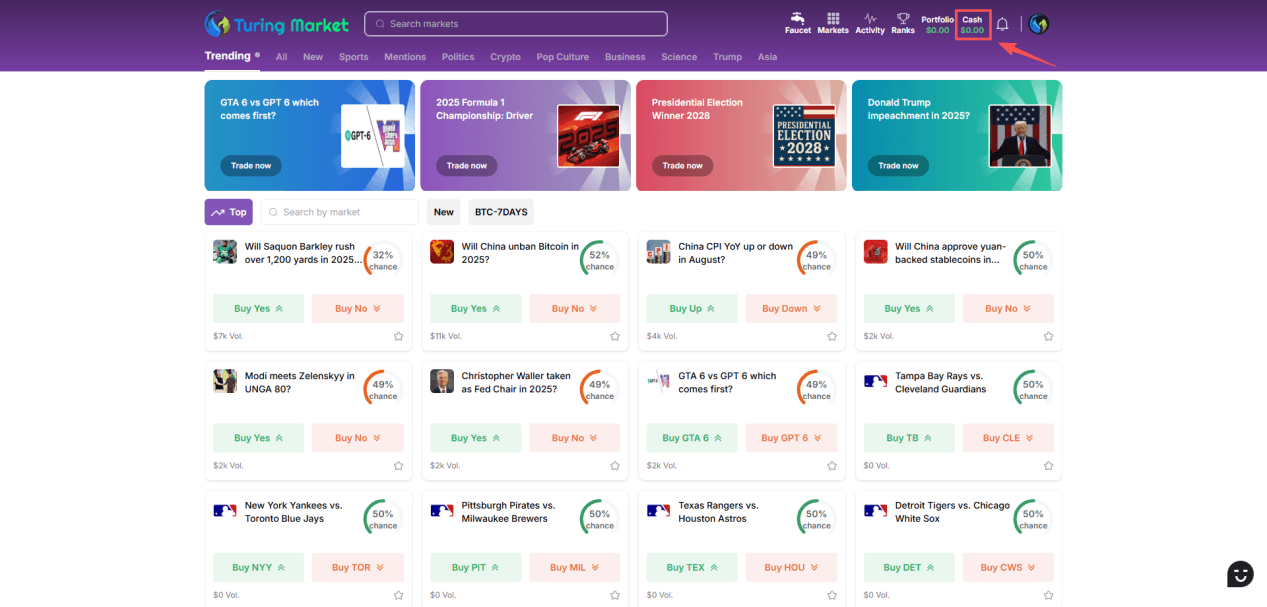1267x607 pixels.
Task: Click MLB logo on Tigers vs. White Sox
Action: [x=875, y=511]
